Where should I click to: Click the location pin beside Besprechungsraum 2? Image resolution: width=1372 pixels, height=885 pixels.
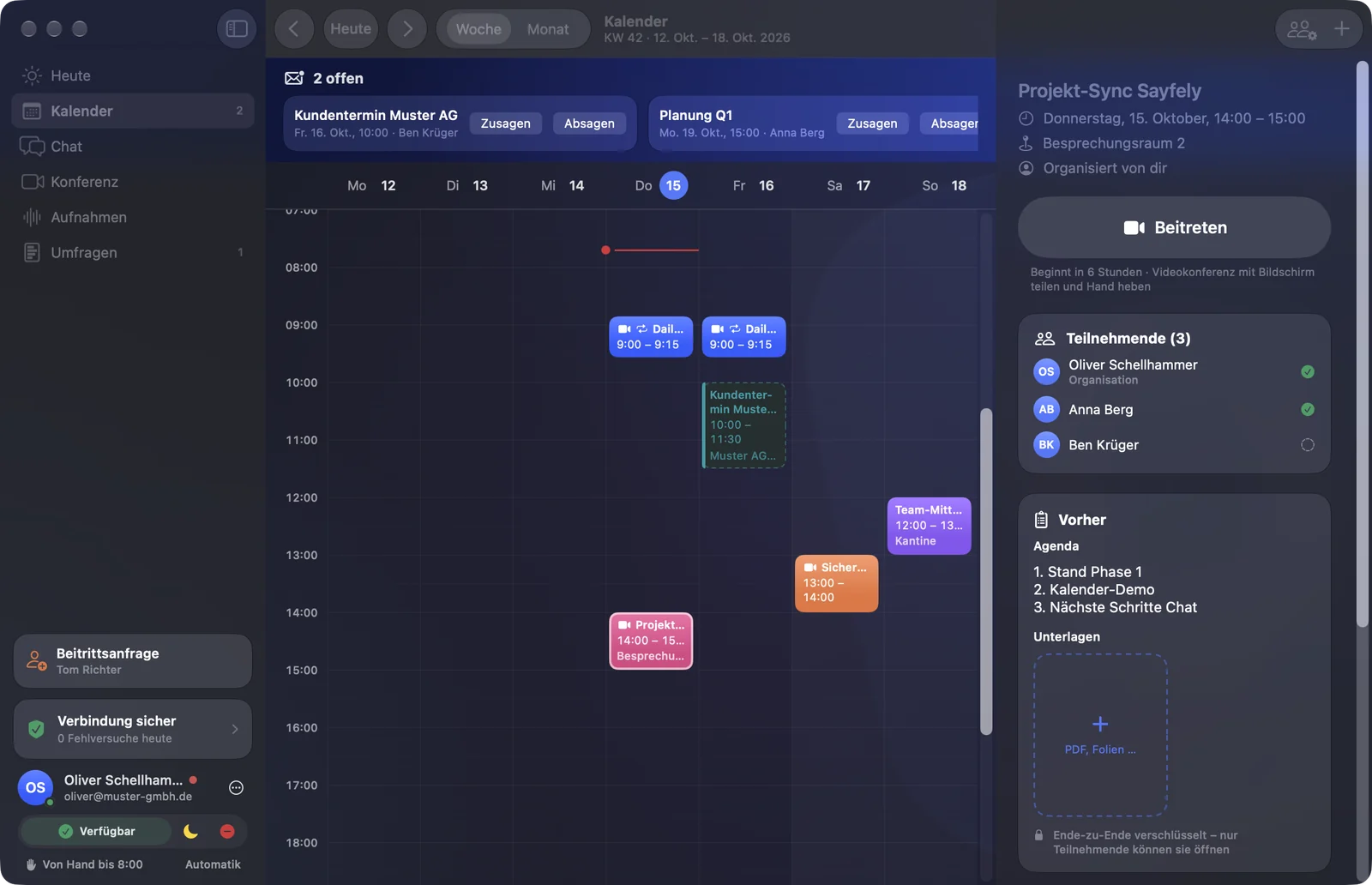point(1026,143)
